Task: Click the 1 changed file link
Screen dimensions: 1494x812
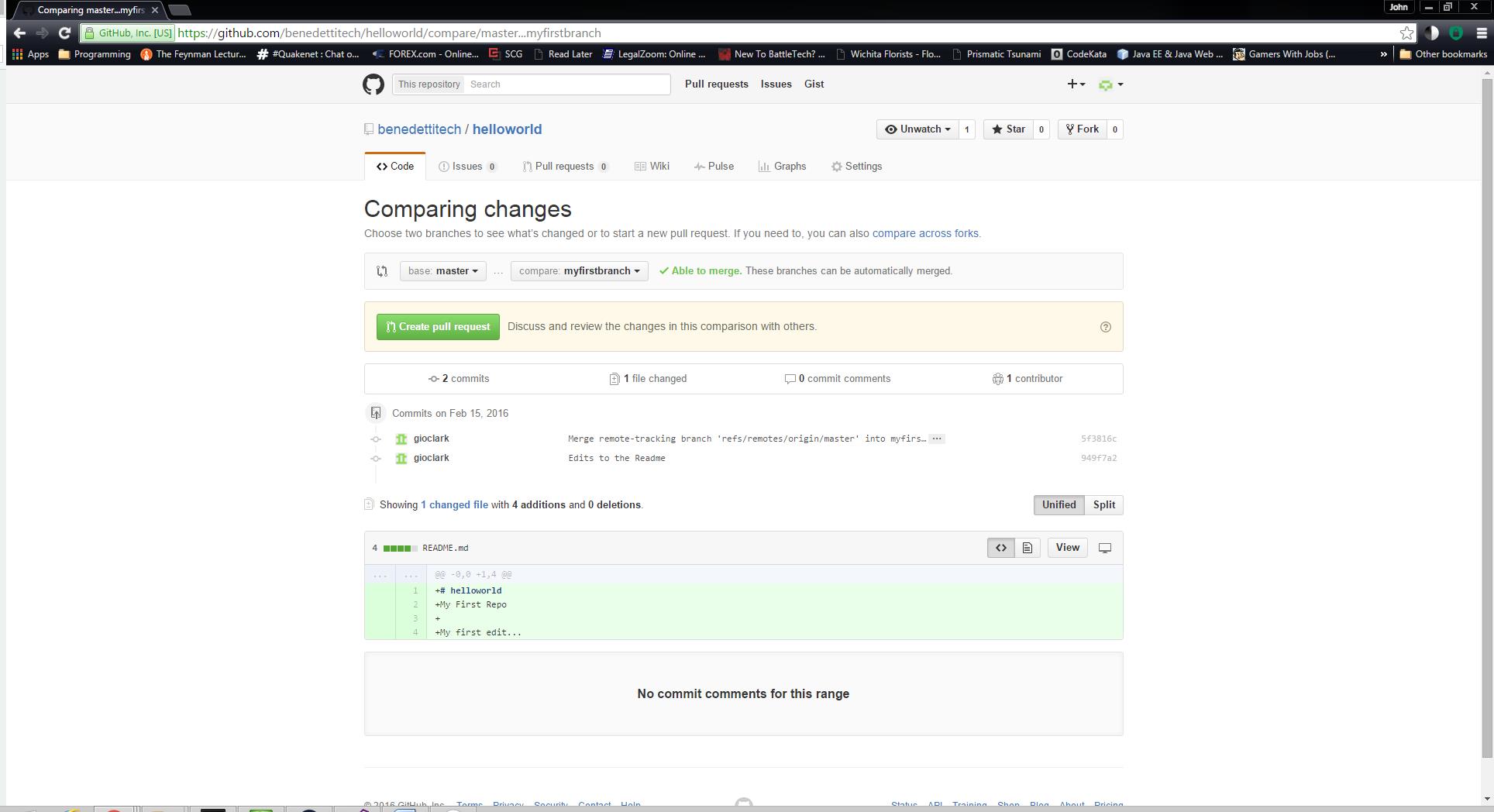Action: coord(454,505)
